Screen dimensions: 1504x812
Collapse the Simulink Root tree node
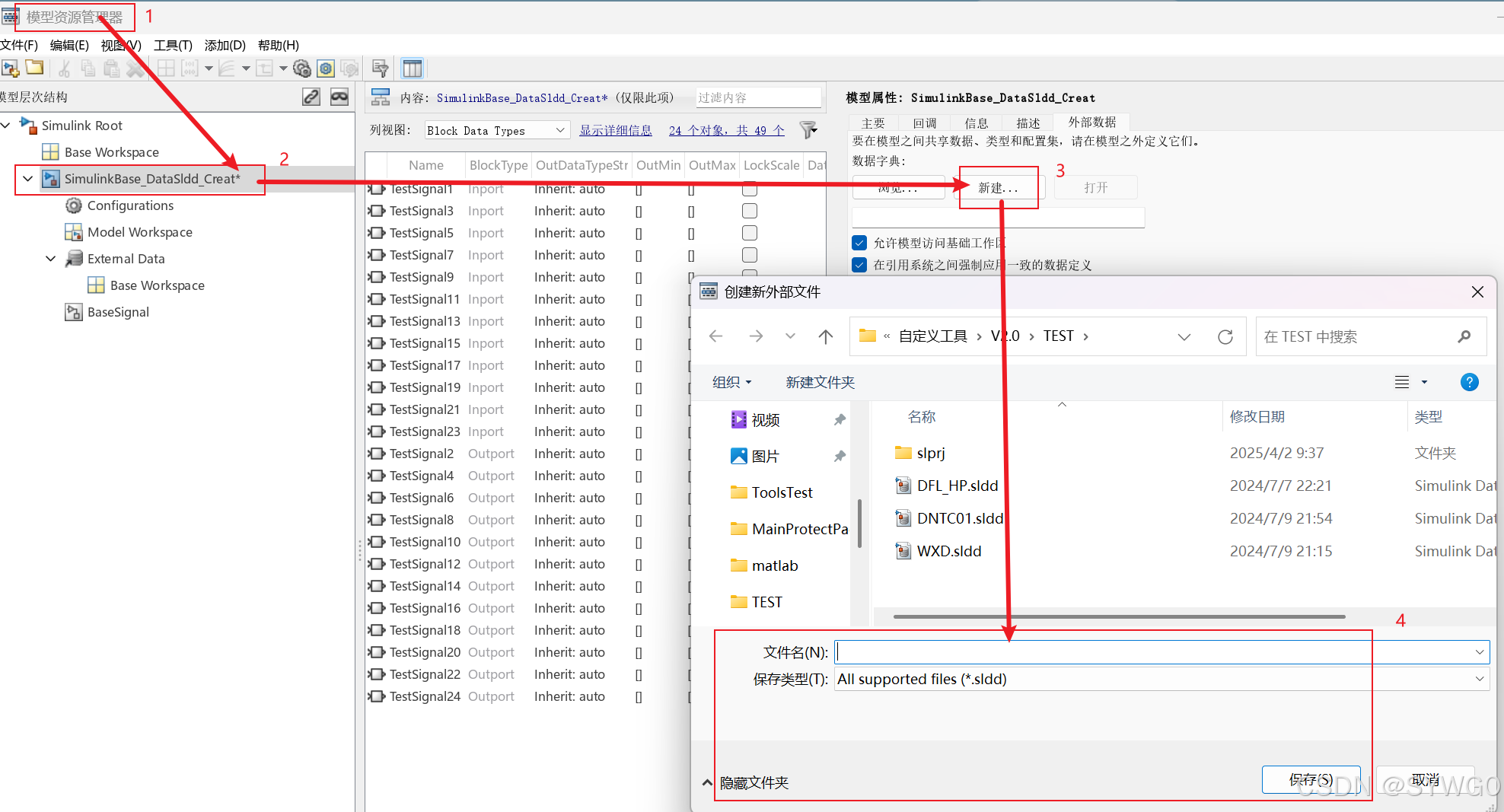[x=6, y=125]
